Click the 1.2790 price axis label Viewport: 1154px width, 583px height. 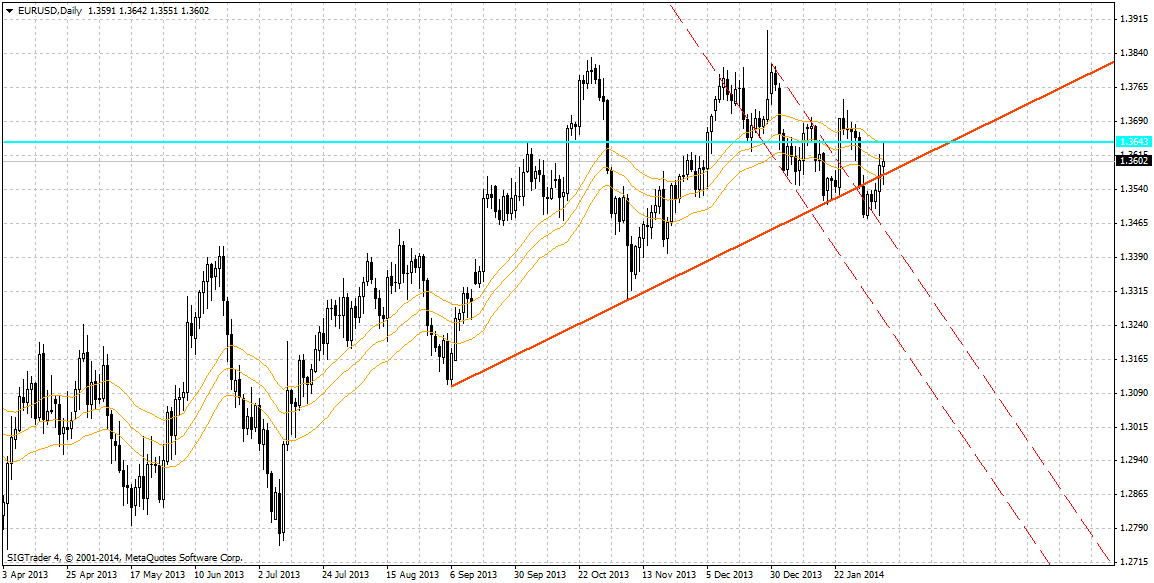[1136, 528]
